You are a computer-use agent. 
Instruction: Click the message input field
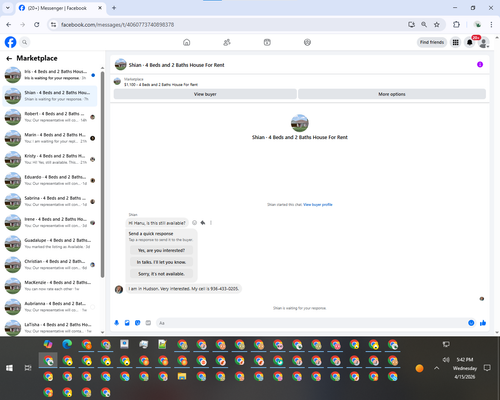pyautogui.click(x=312, y=323)
